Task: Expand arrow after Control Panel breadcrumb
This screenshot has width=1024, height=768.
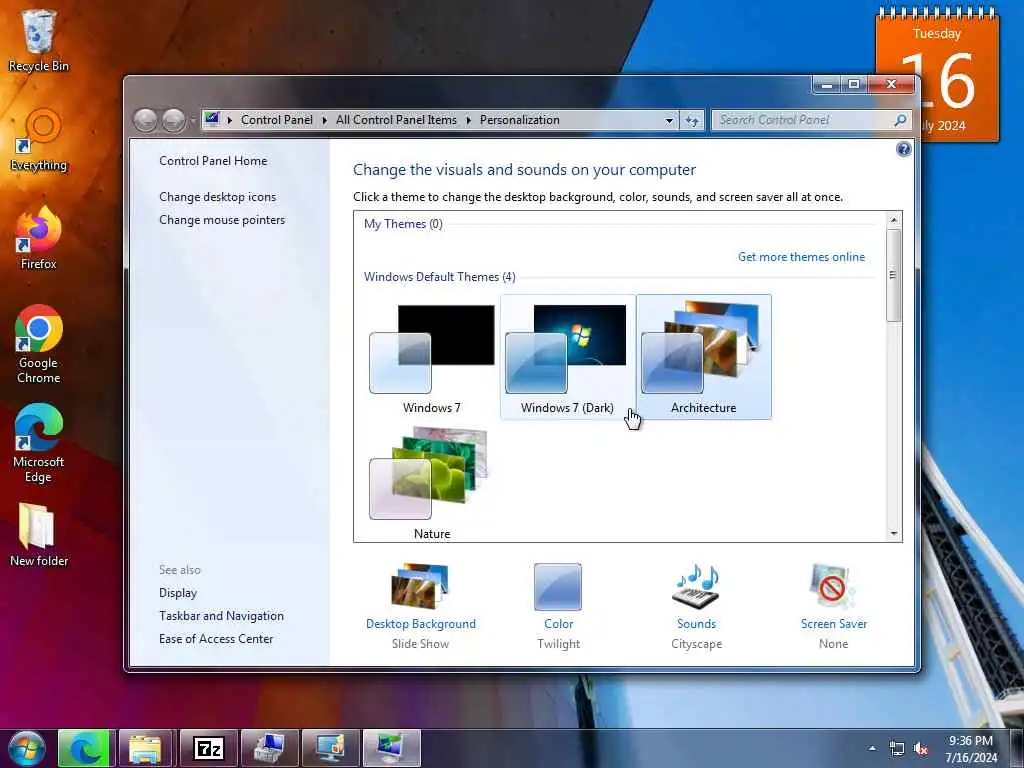Action: coord(325,120)
